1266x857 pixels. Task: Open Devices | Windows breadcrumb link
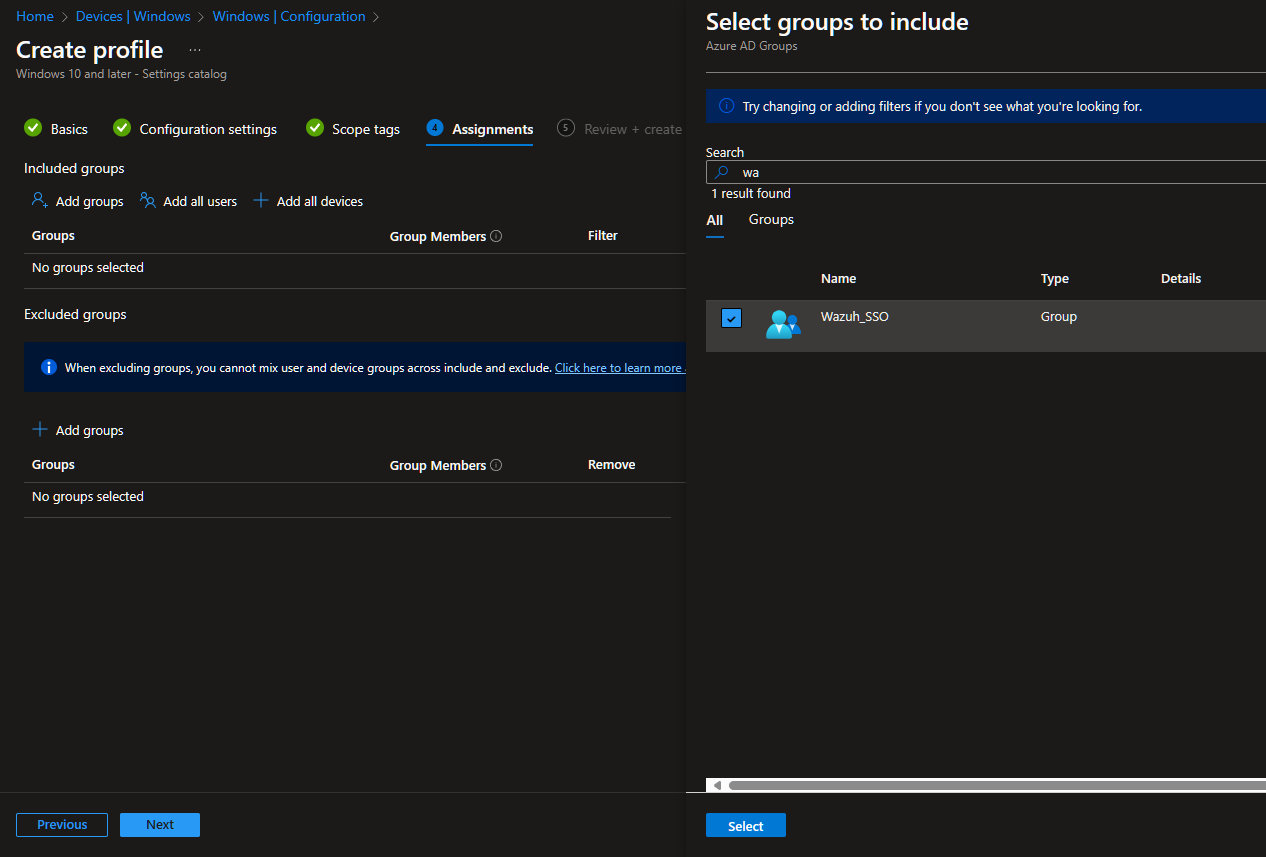[x=133, y=16]
